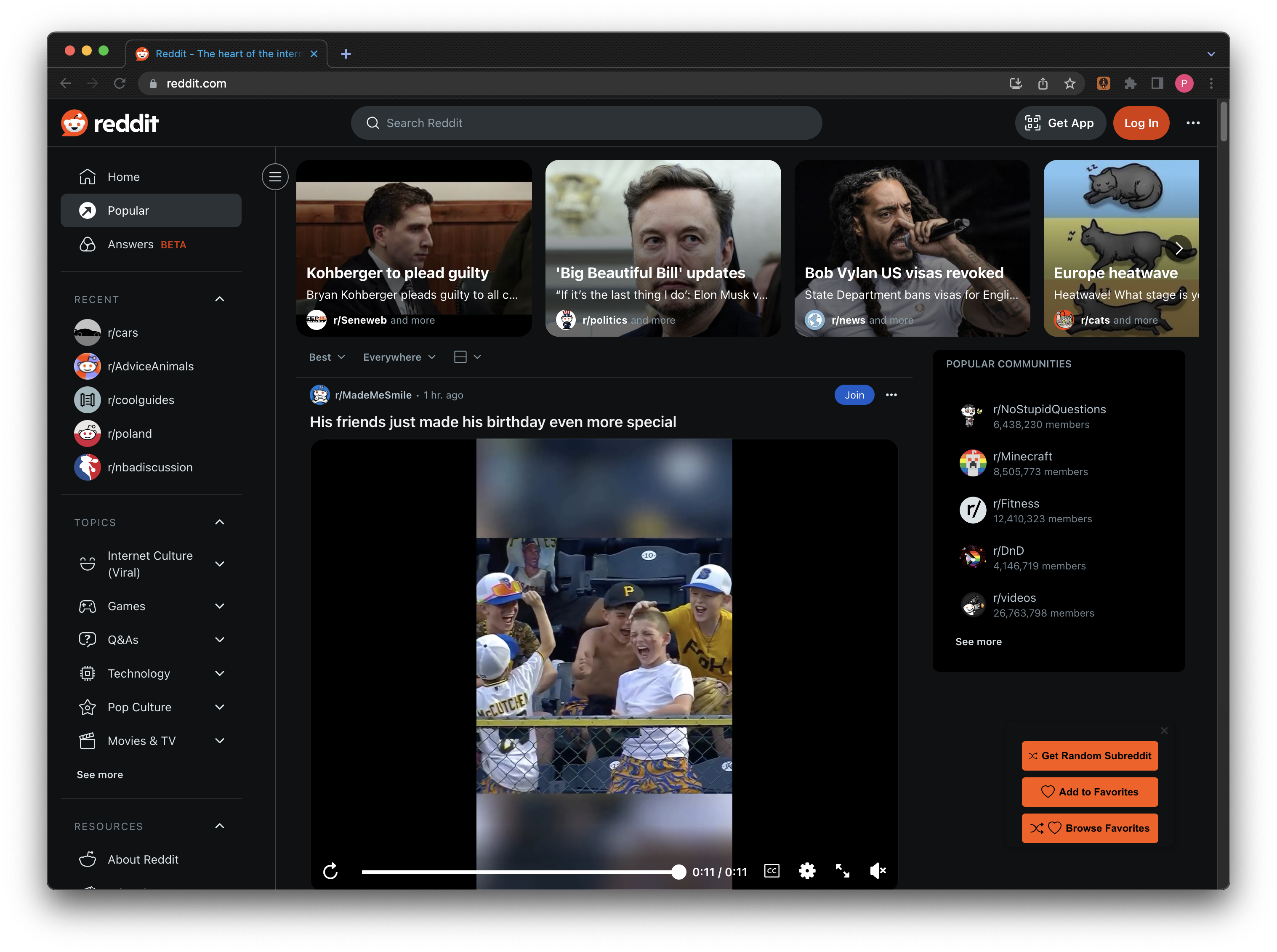
Task: Open a new browser tab
Action: click(346, 53)
